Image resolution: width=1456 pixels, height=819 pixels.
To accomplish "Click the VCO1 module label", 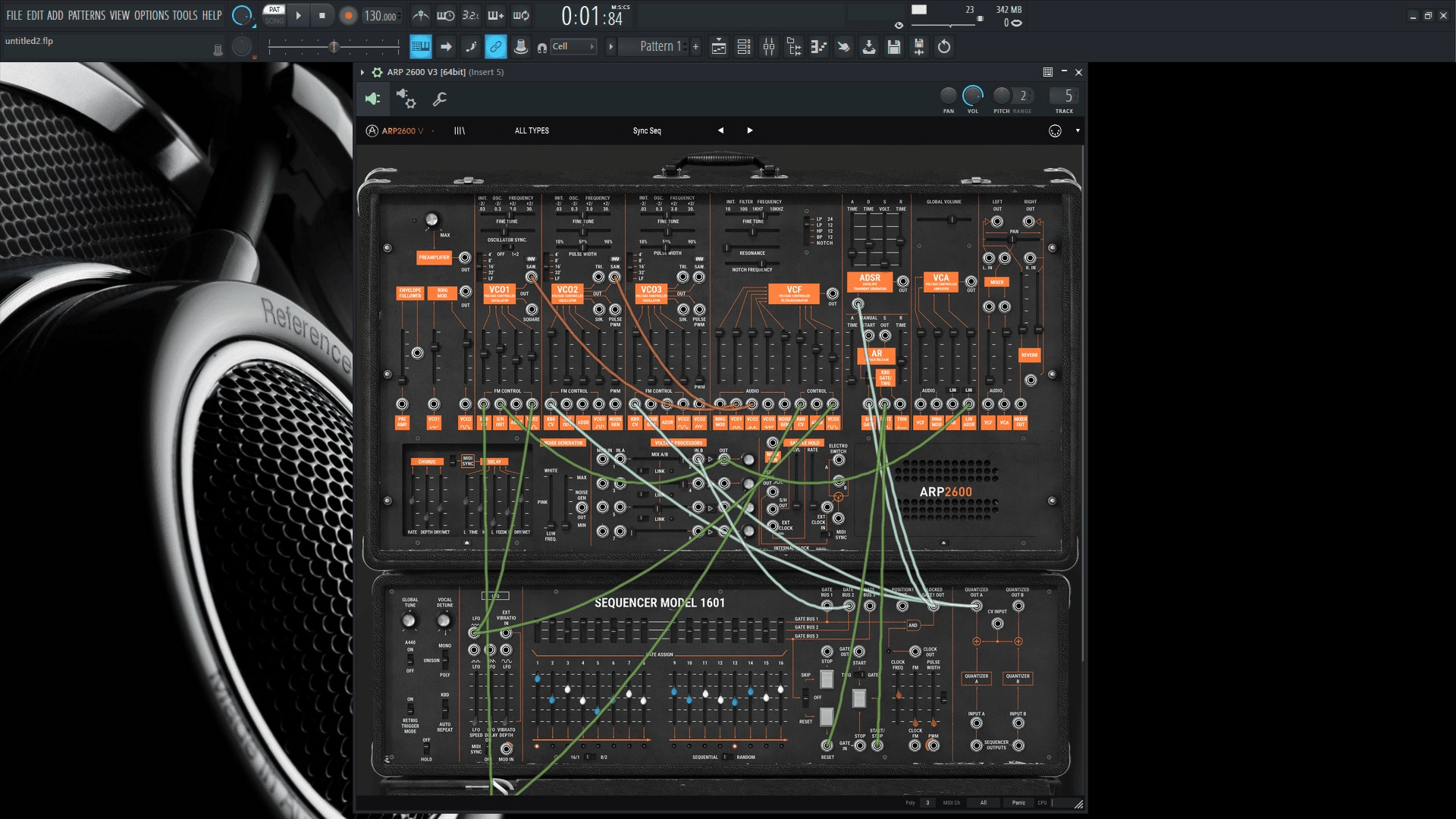I will [500, 293].
